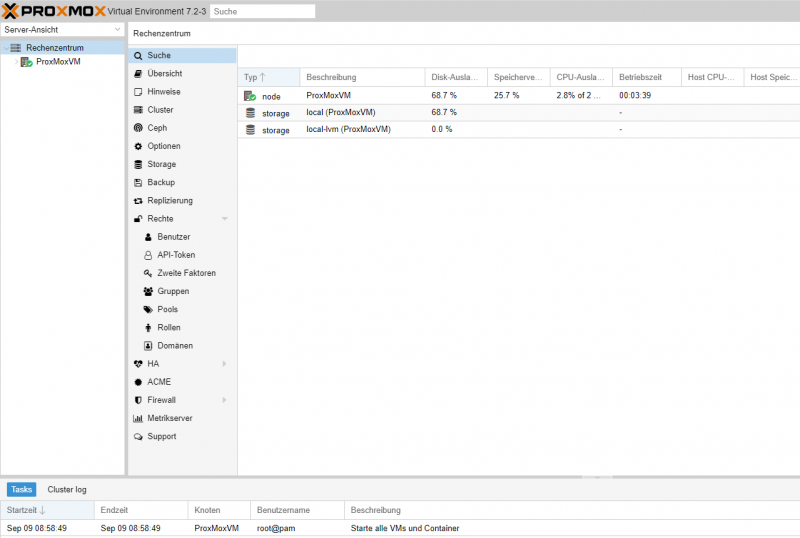
Task: Click the ProxMoxVM node status icon in tree
Action: click(x=27, y=62)
